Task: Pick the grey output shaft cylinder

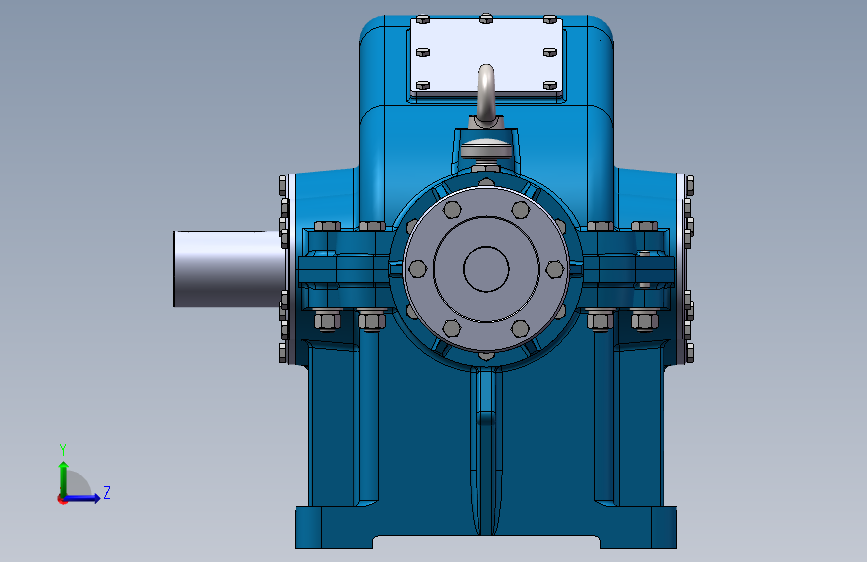Action: coord(228,269)
